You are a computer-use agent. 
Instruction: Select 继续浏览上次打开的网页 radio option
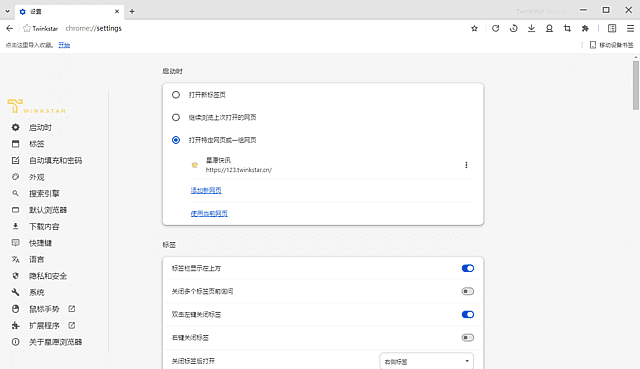176,118
